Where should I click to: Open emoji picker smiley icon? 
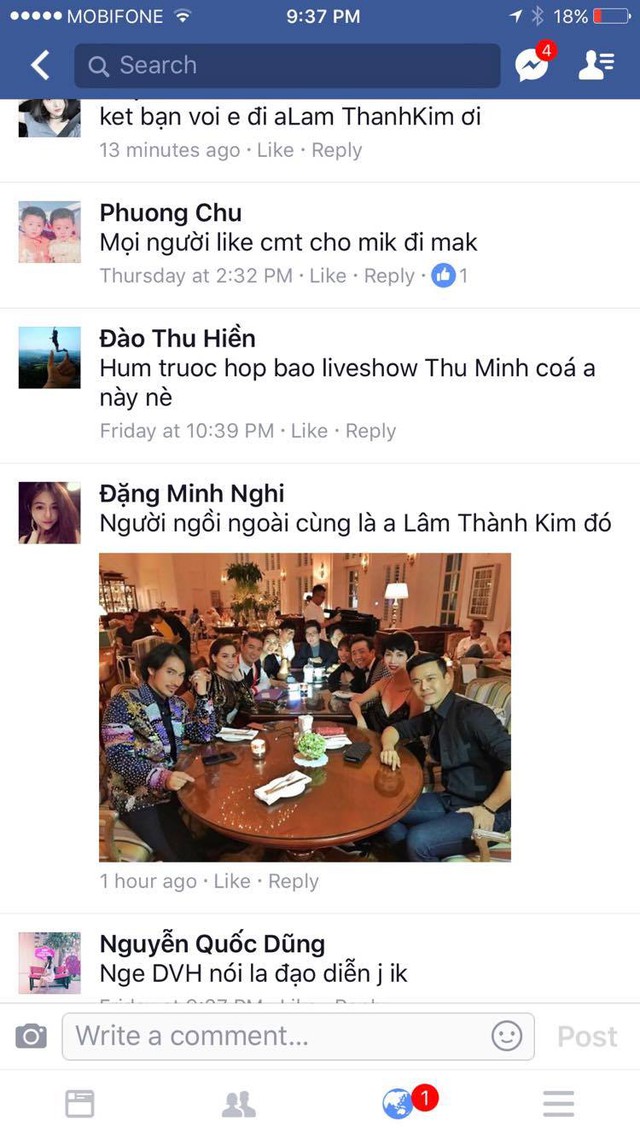(506, 1036)
